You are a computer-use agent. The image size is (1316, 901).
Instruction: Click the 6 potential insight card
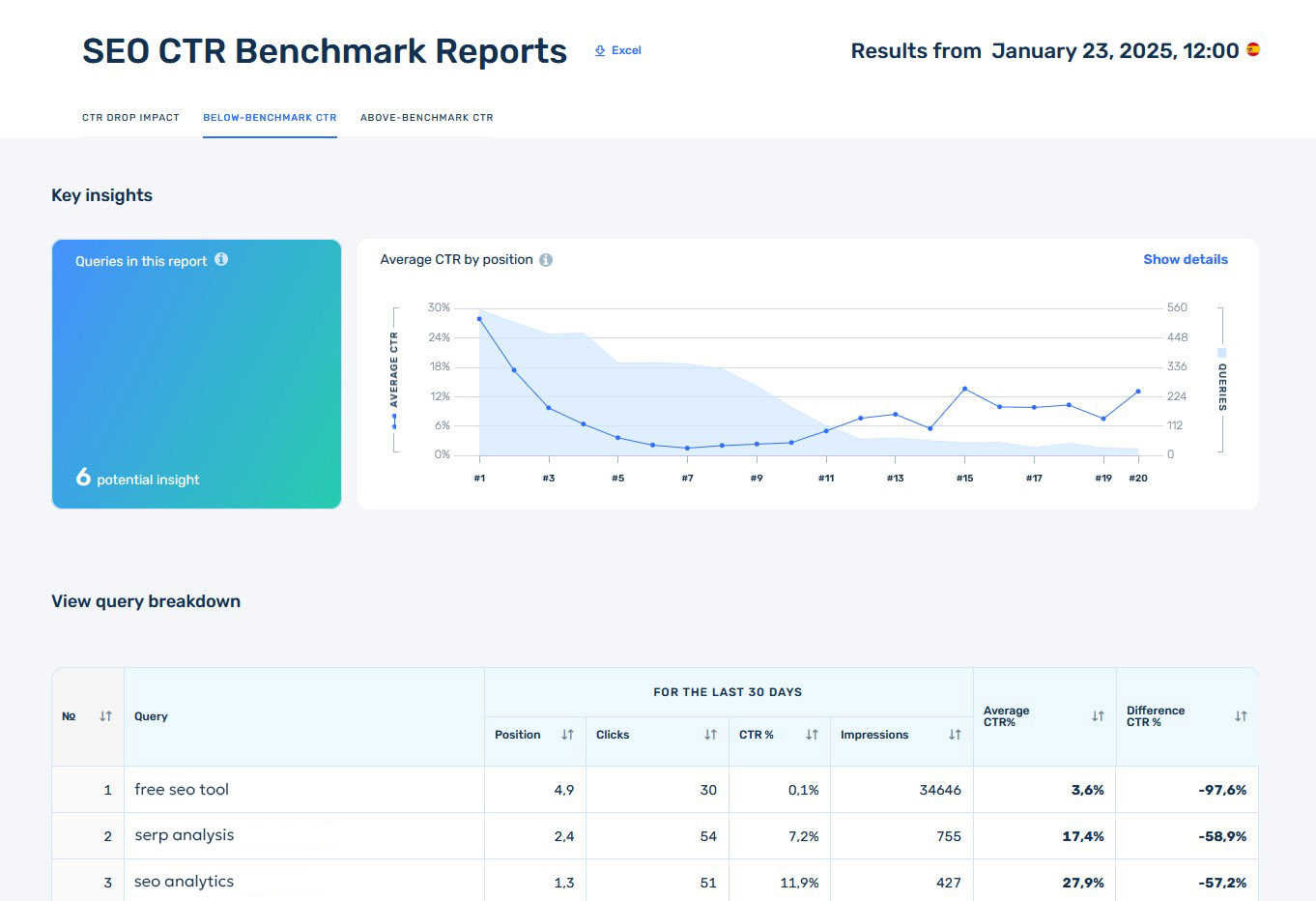196,373
